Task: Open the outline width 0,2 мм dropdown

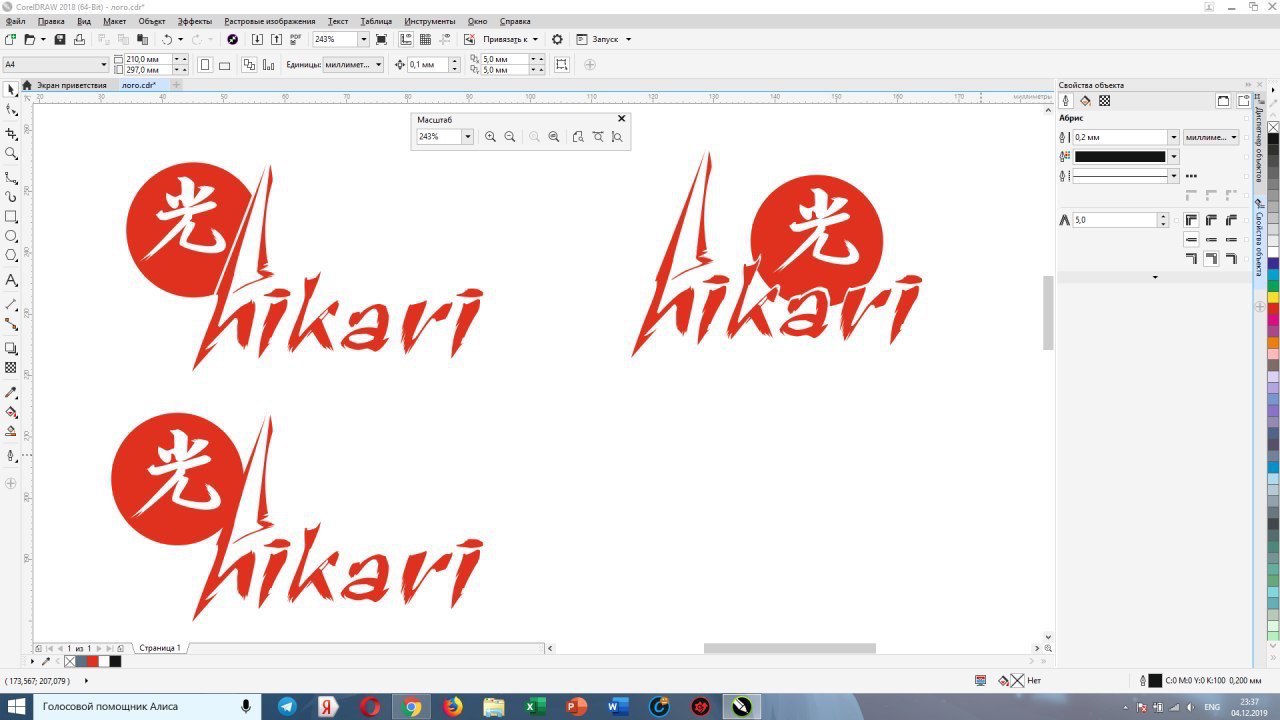Action: 1174,137
